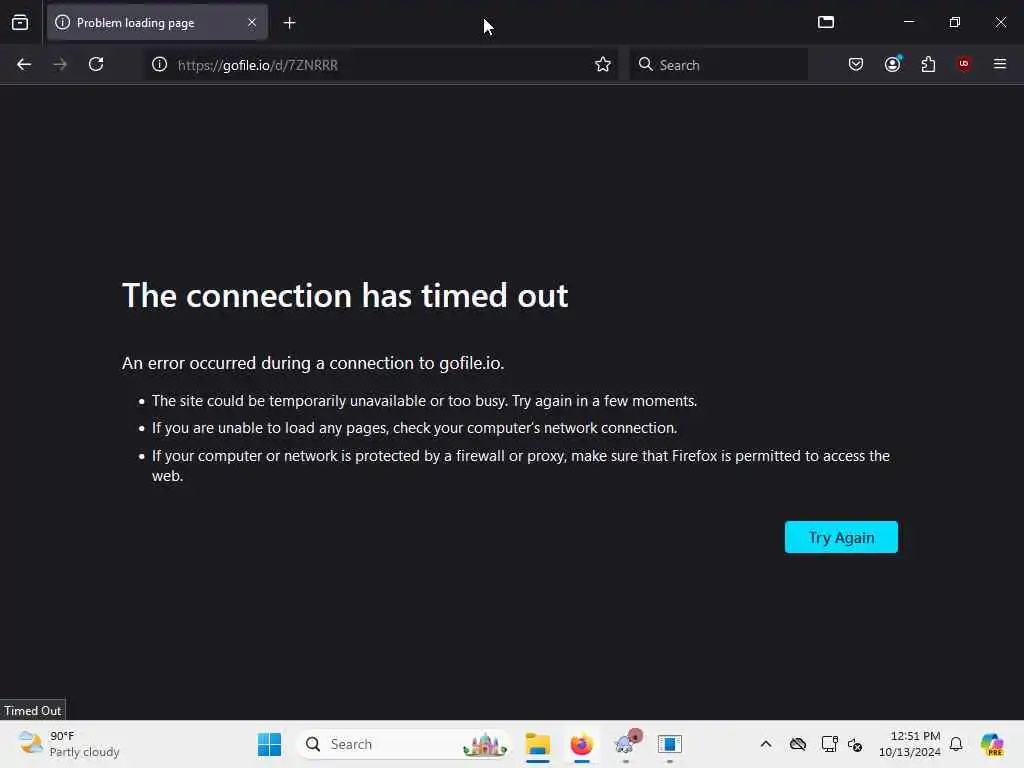Click the taskbar Search box

404,744
